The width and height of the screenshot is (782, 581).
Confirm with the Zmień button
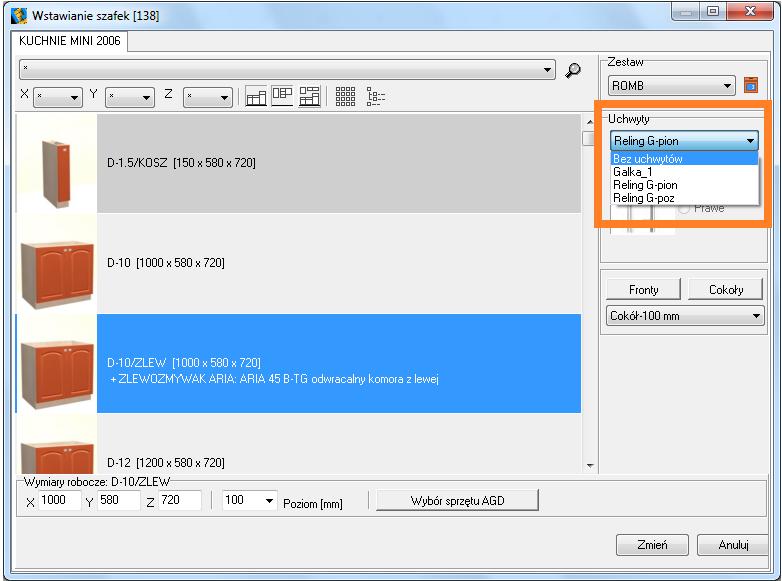coord(652,545)
